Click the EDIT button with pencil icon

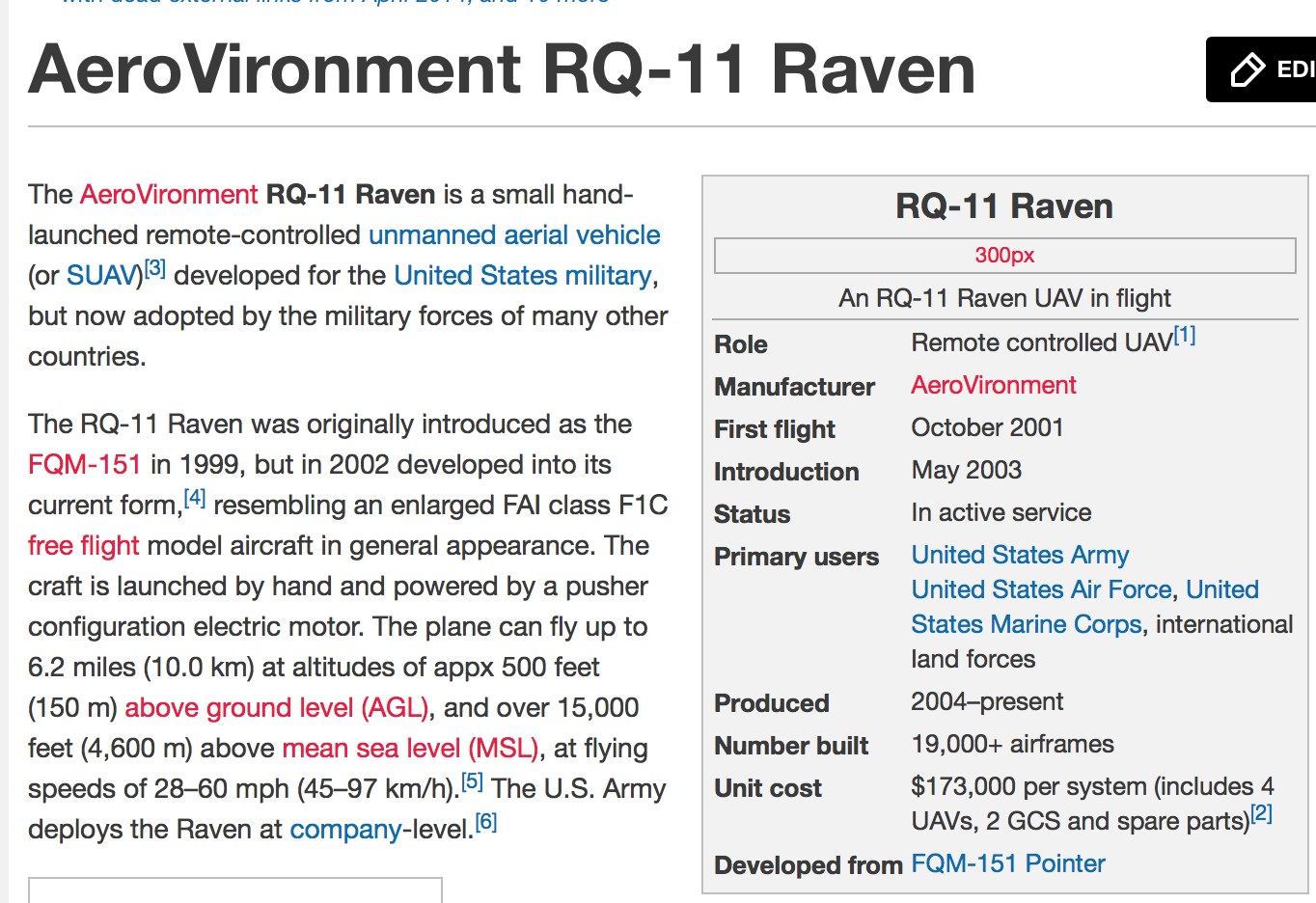pos(1261,69)
